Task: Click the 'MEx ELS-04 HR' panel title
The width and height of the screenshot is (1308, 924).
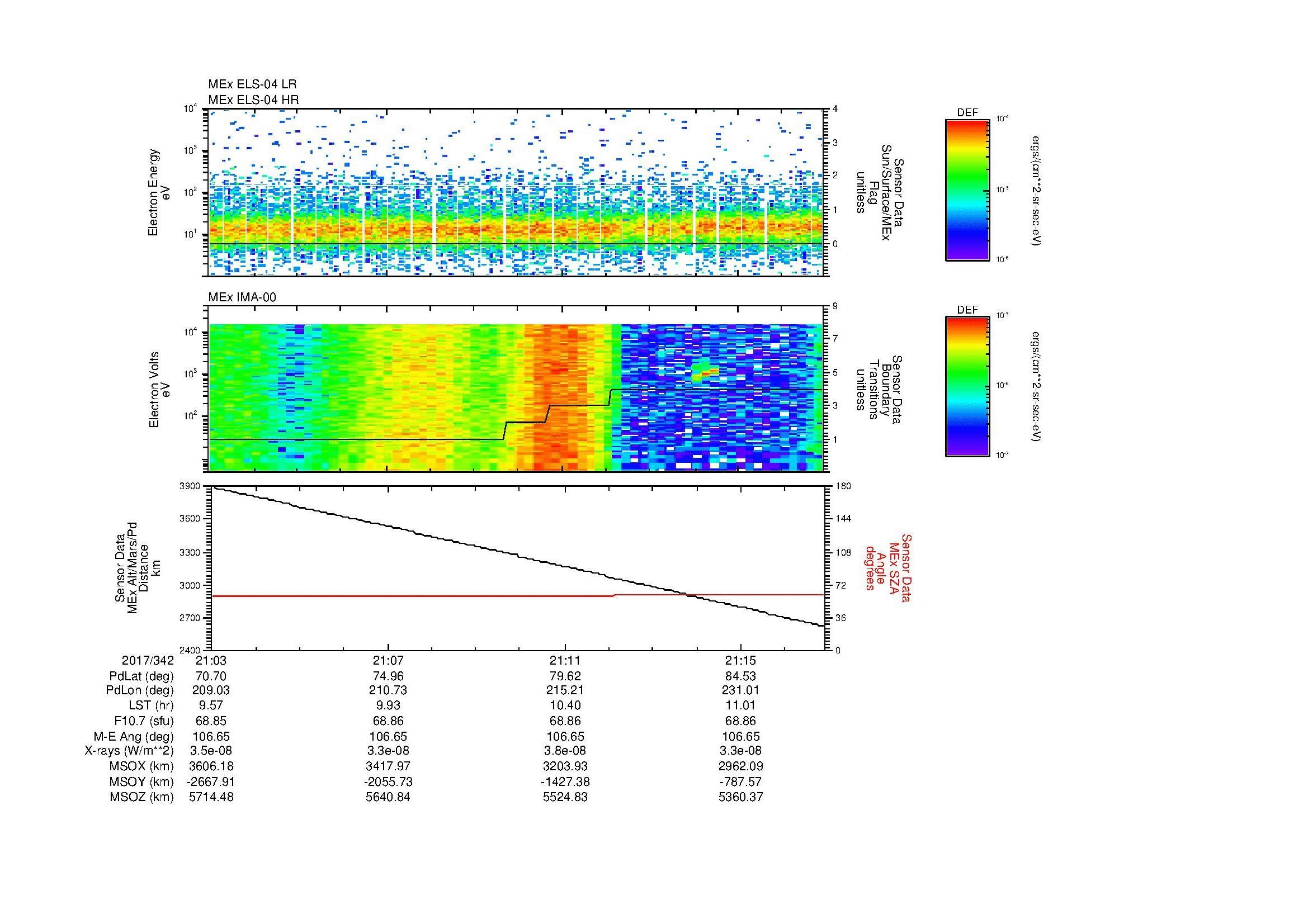Action: click(x=253, y=99)
